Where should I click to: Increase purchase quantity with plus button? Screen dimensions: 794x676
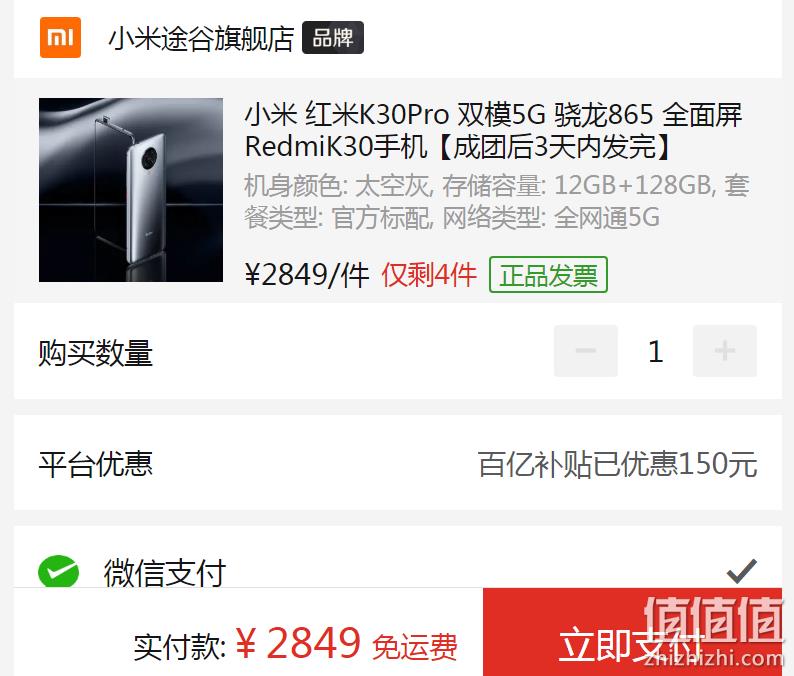point(725,351)
